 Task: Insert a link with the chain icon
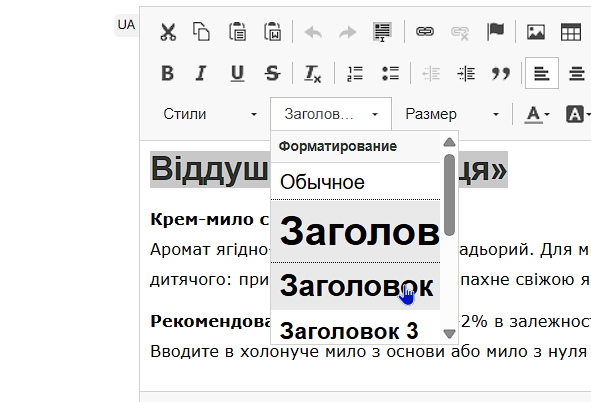(425, 32)
